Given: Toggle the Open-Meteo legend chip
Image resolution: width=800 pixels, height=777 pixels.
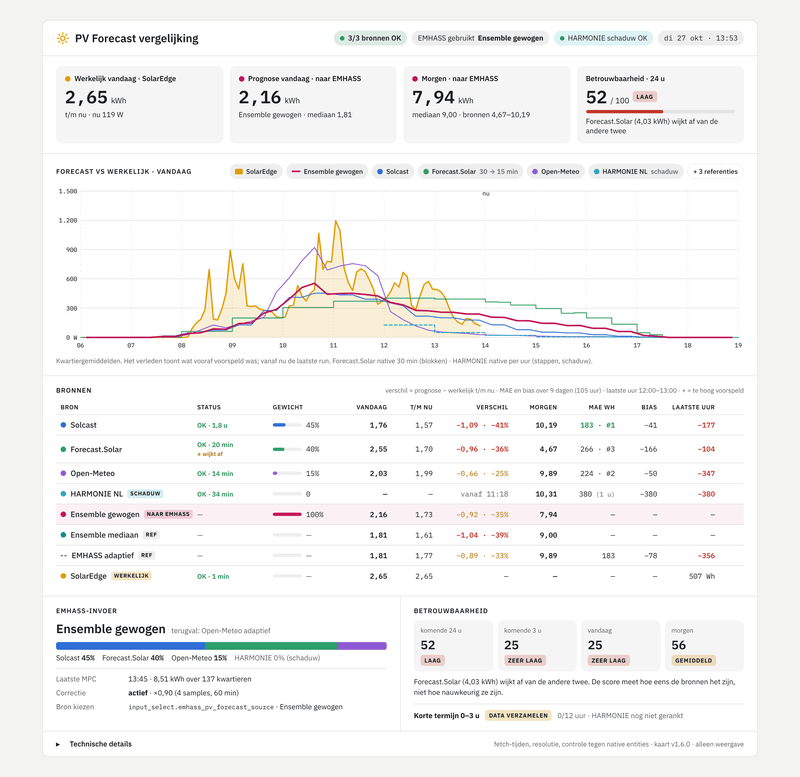Looking at the screenshot, I should click(556, 171).
